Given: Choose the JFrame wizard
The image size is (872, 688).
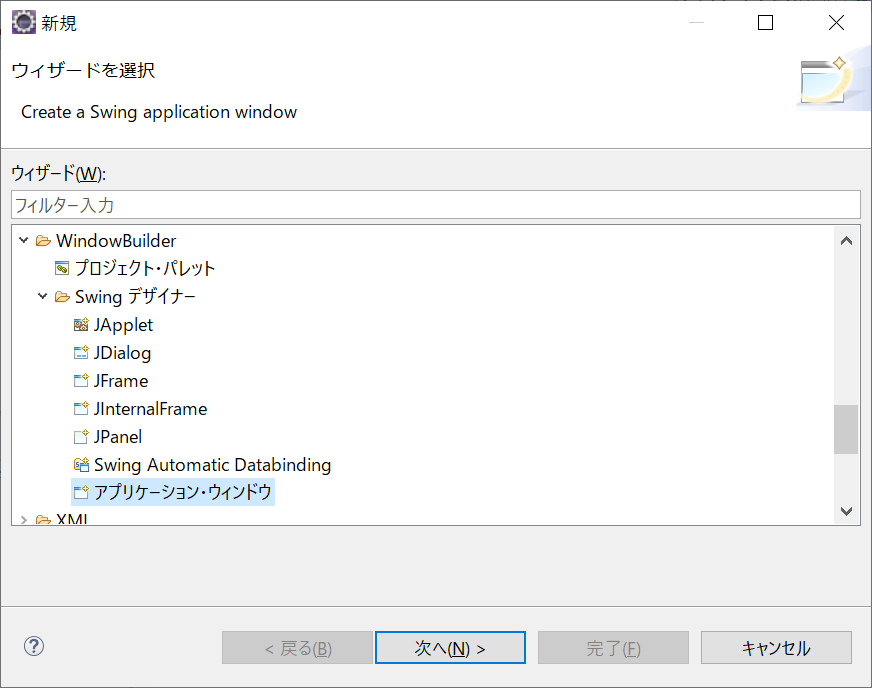Looking at the screenshot, I should tap(121, 380).
